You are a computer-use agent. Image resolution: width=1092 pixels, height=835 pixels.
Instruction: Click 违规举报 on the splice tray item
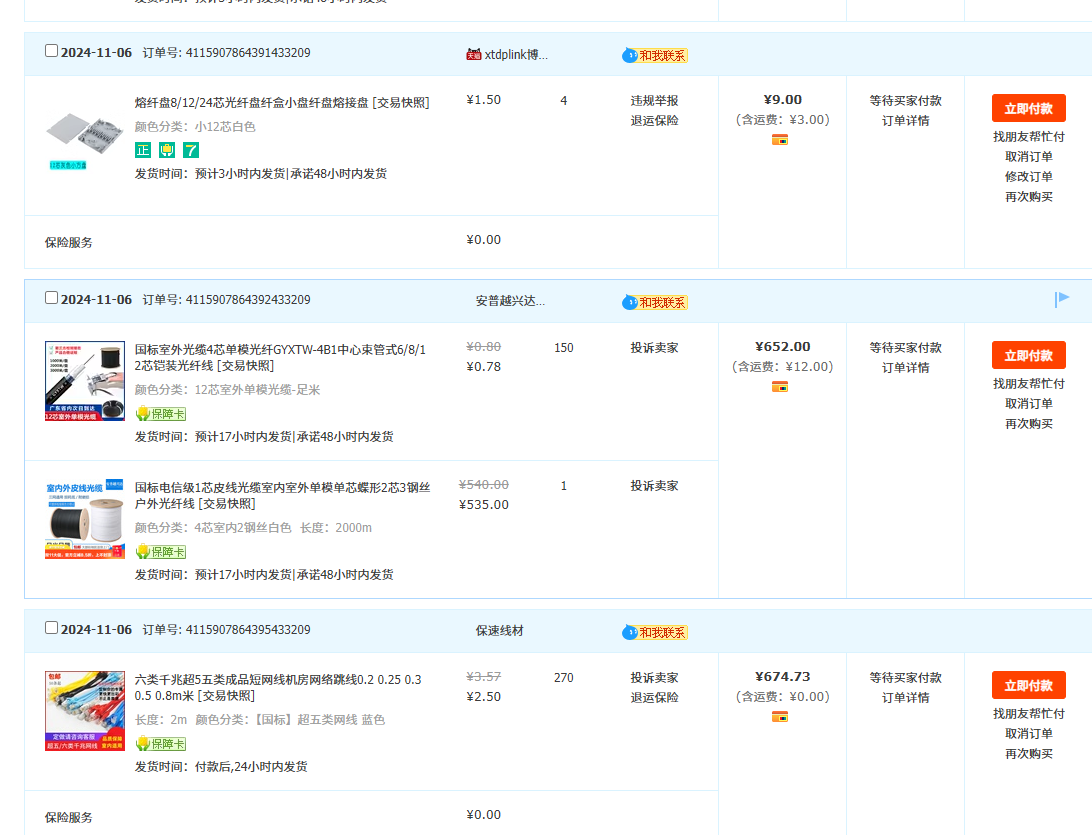(x=654, y=101)
